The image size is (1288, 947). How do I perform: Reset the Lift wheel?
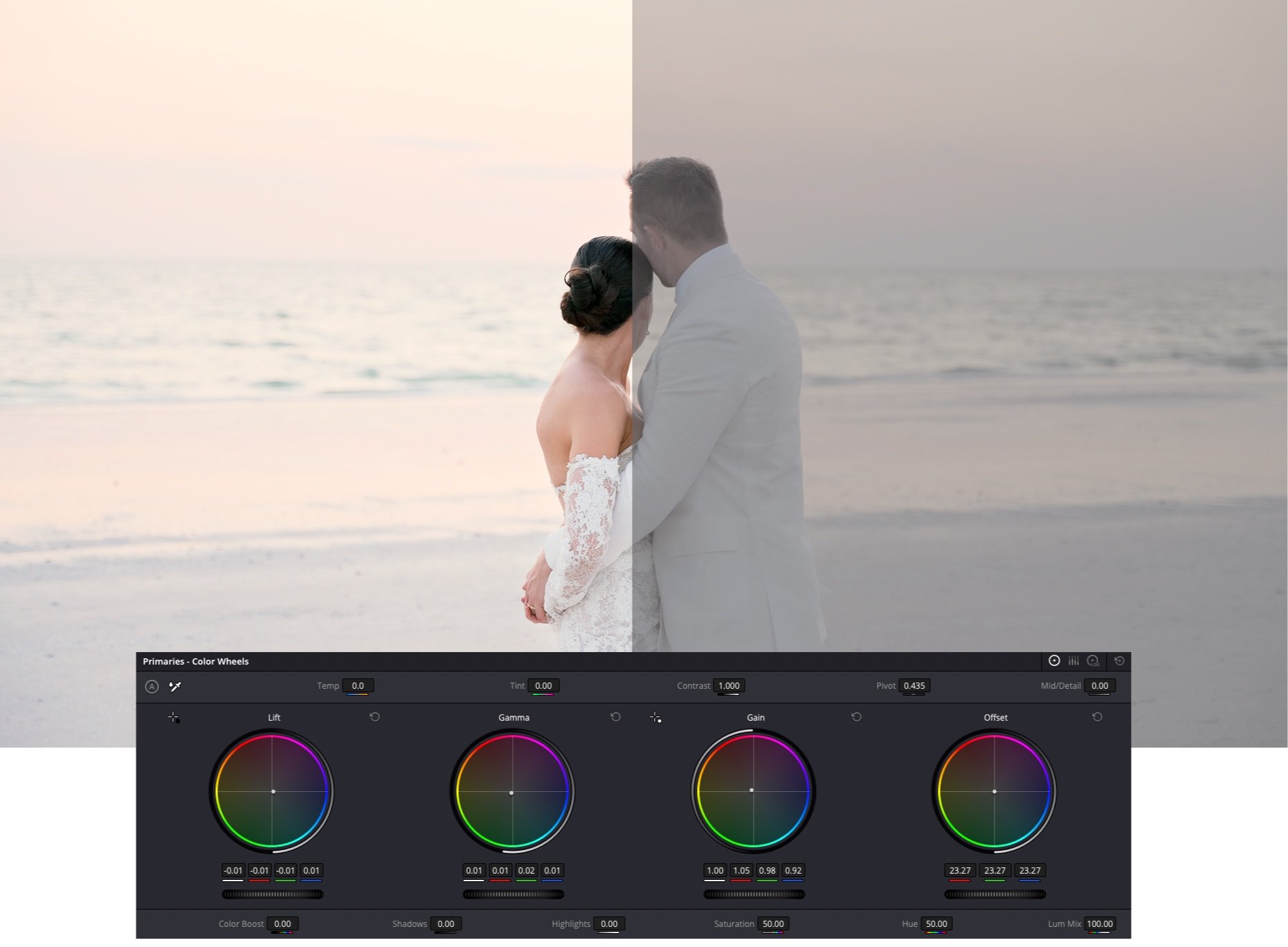pos(375,717)
